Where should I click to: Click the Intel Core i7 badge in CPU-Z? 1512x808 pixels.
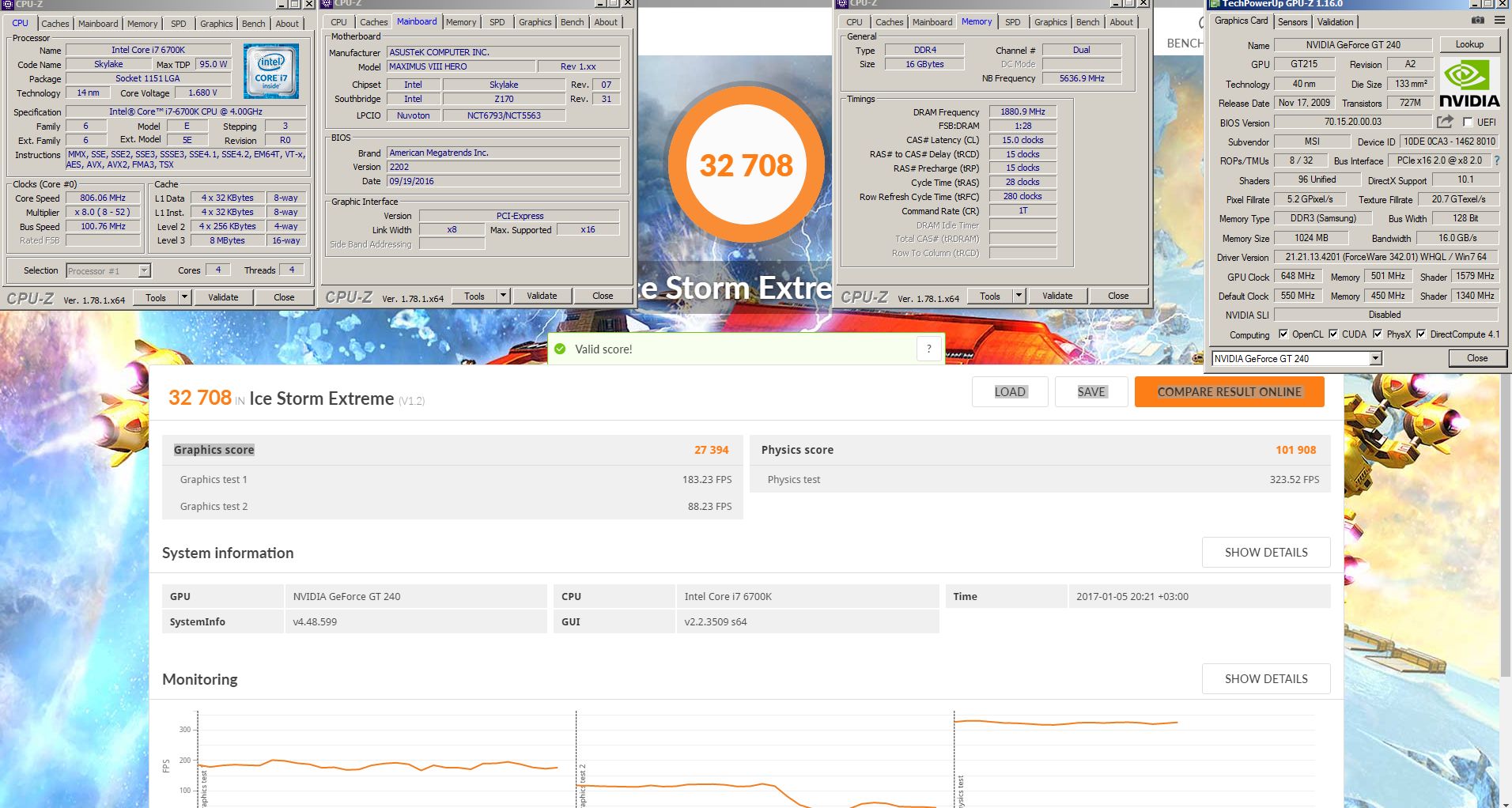pyautogui.click(x=270, y=72)
